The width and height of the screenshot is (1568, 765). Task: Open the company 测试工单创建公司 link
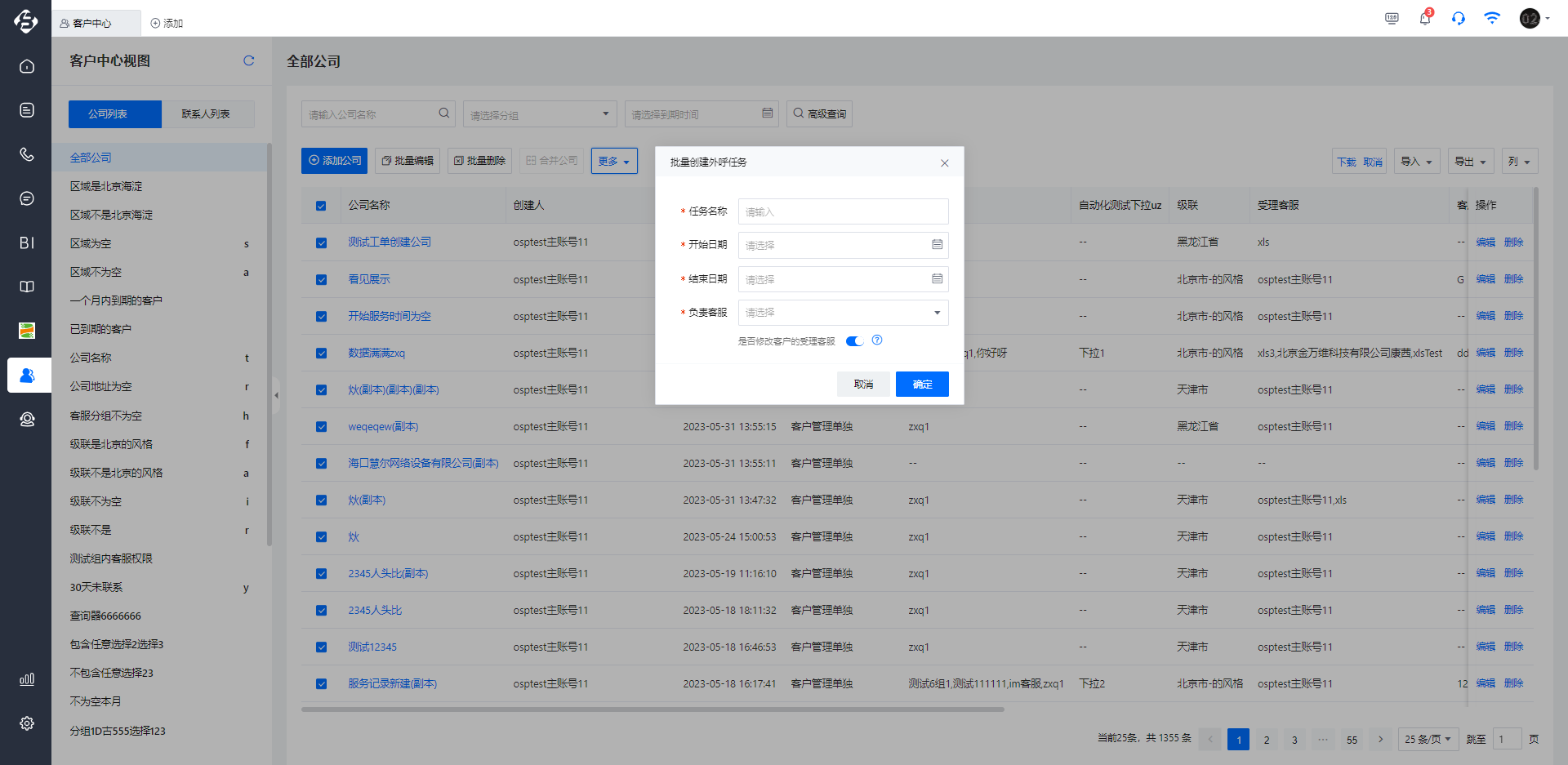[390, 242]
